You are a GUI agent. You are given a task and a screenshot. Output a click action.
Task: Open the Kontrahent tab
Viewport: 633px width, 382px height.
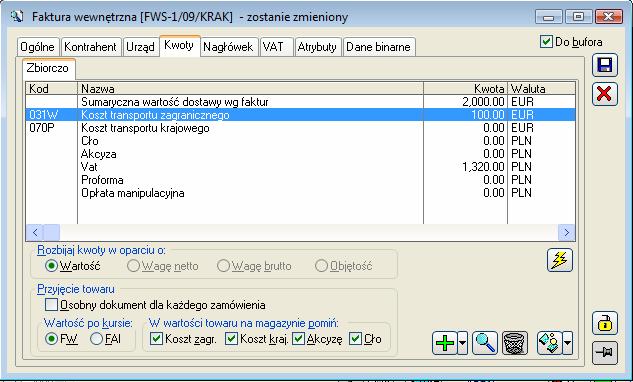tap(90, 47)
